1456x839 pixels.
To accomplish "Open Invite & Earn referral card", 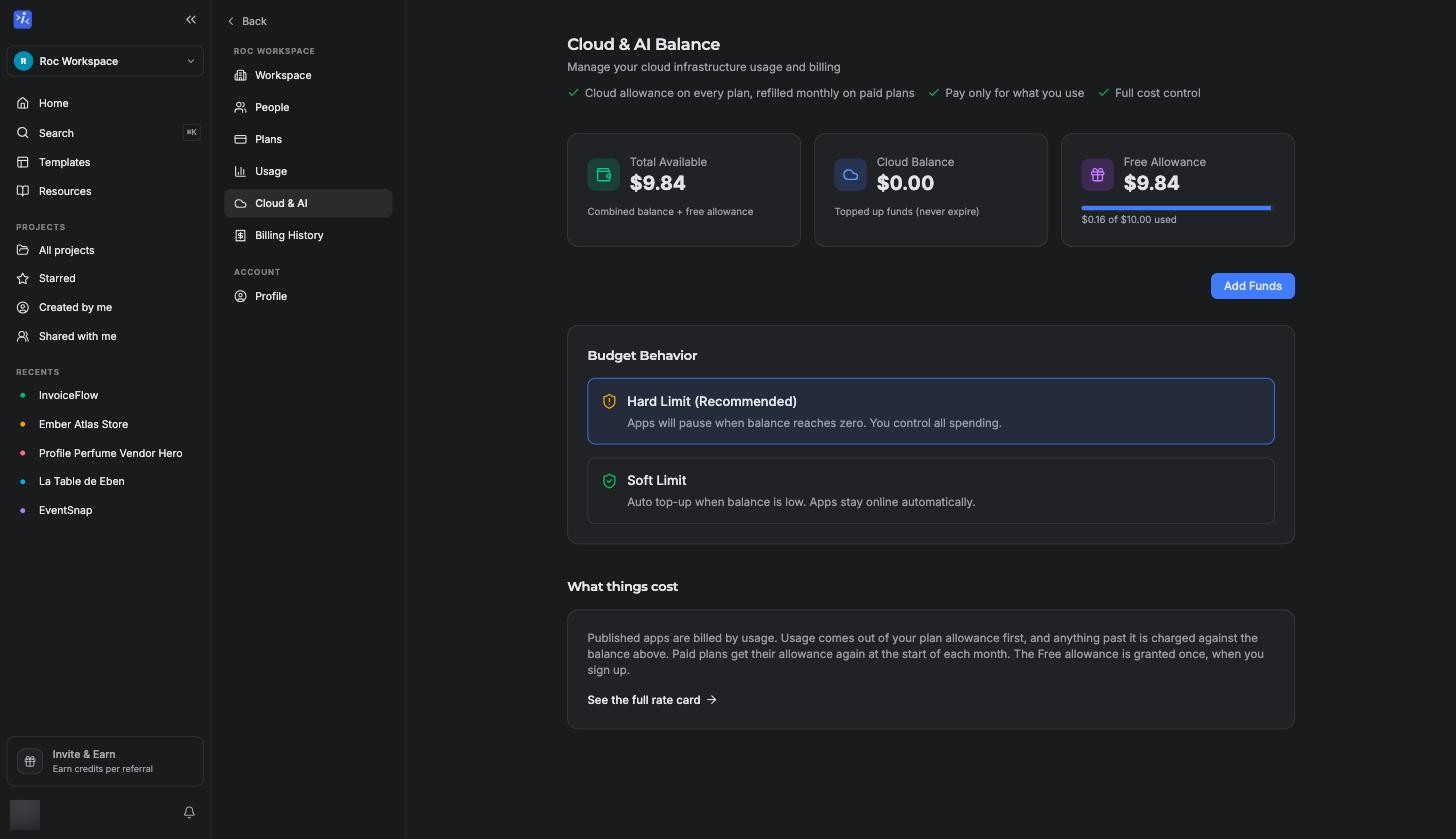I will (x=105, y=761).
